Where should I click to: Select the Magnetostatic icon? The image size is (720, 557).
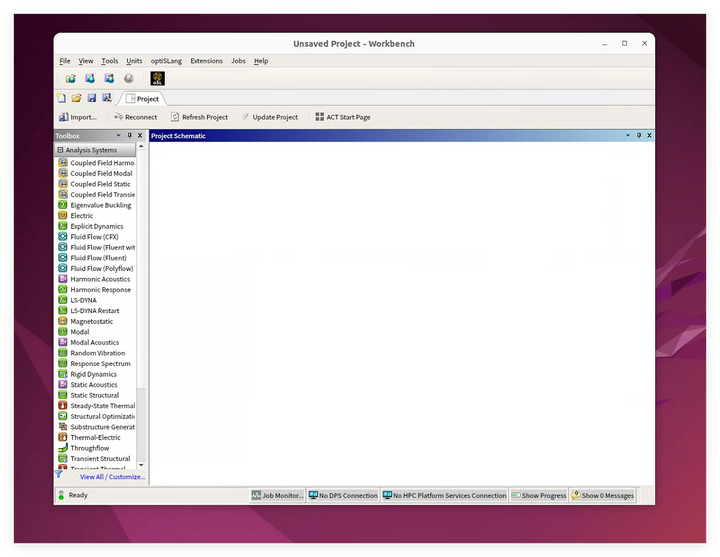coord(63,321)
